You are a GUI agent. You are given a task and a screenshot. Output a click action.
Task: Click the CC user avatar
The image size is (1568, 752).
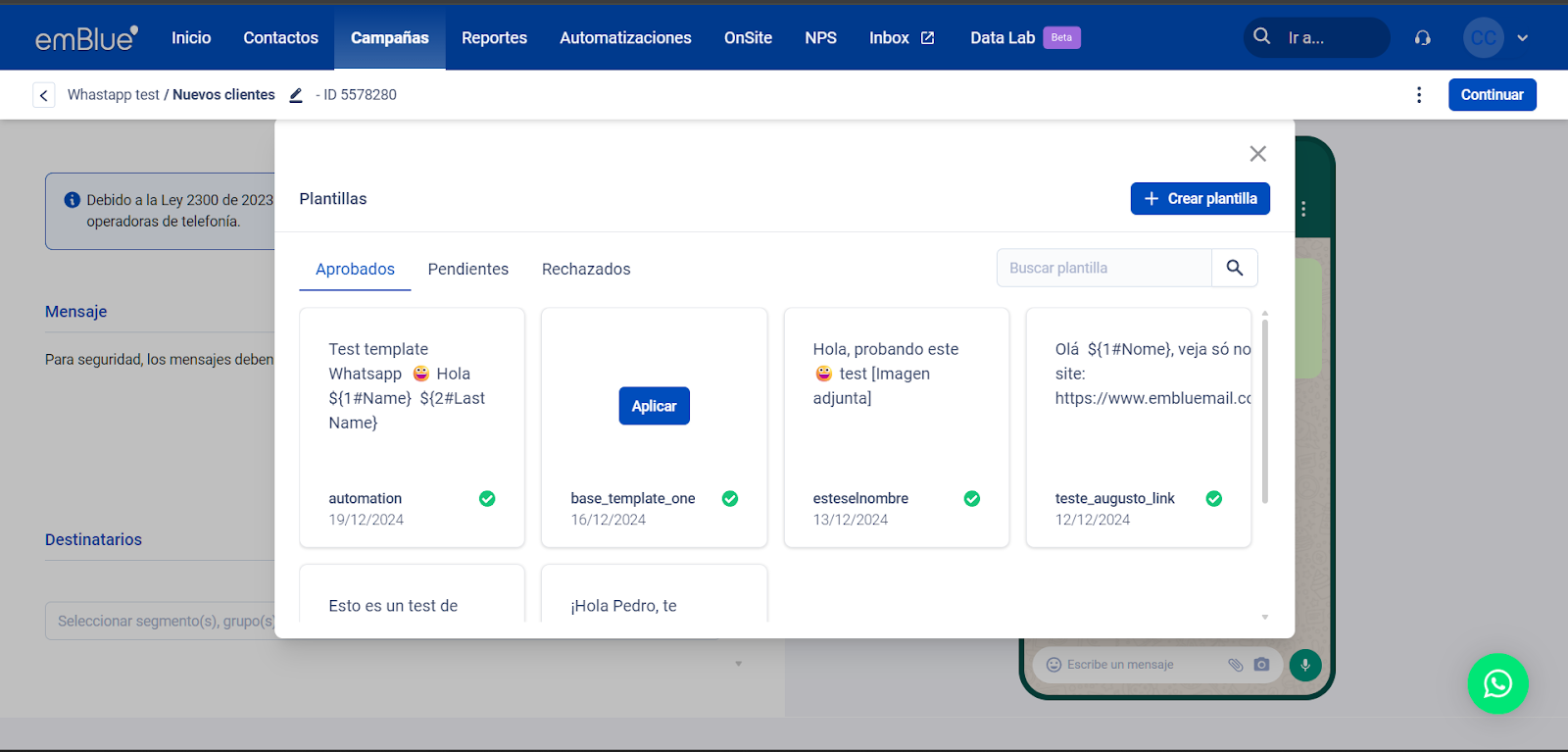1483,38
